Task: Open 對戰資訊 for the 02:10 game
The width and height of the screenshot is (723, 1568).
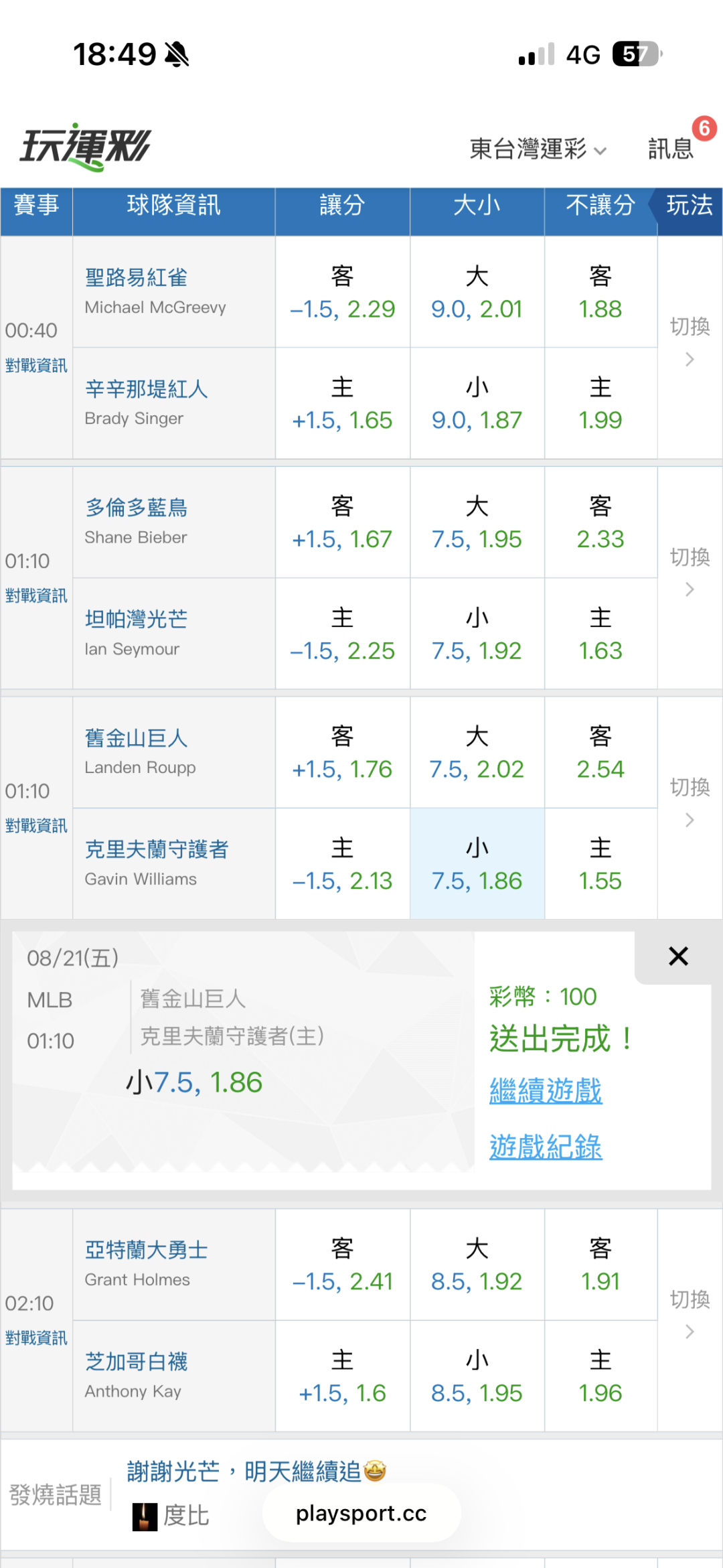Action: point(36,1338)
